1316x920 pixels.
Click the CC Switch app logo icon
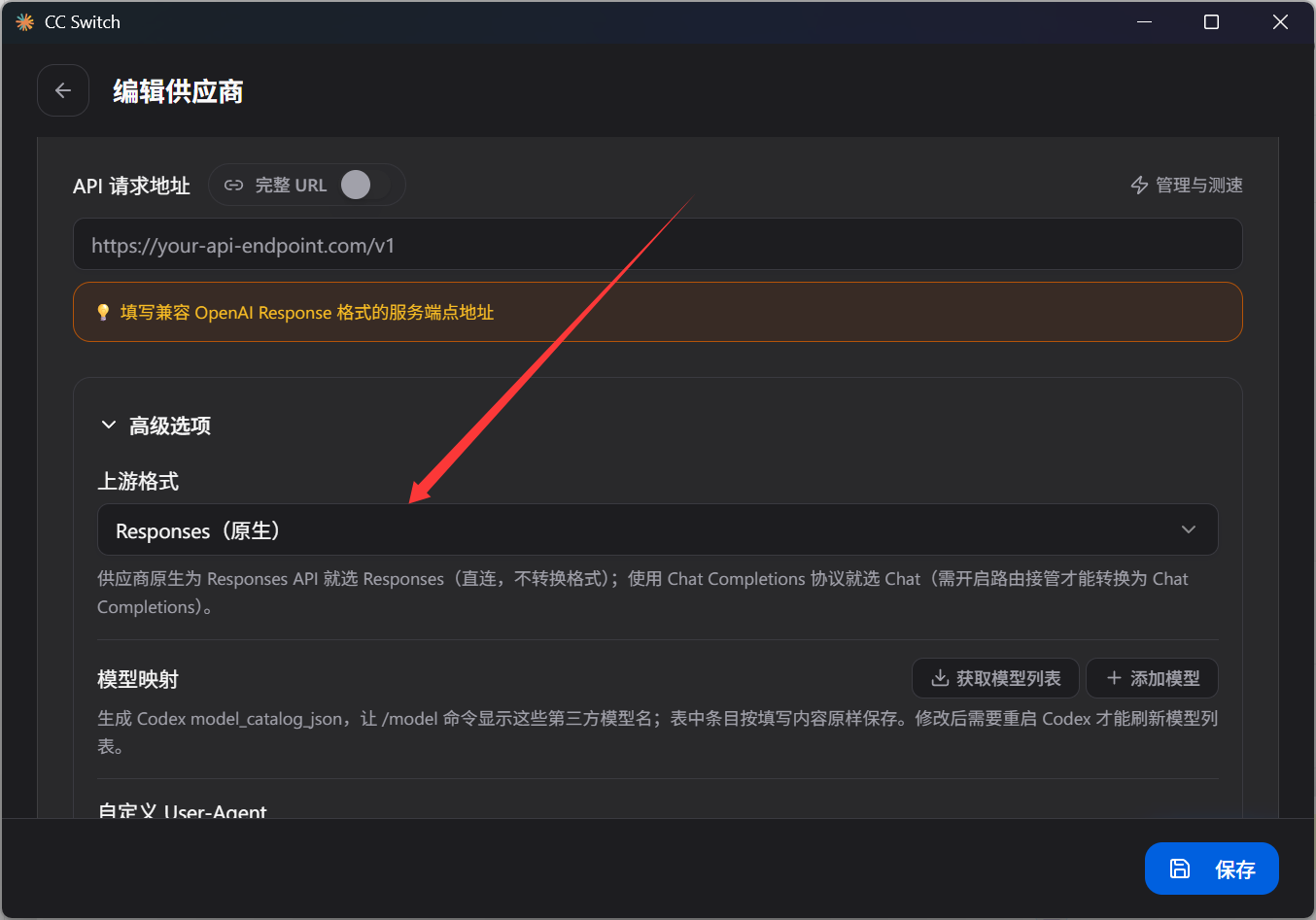pyautogui.click(x=25, y=22)
